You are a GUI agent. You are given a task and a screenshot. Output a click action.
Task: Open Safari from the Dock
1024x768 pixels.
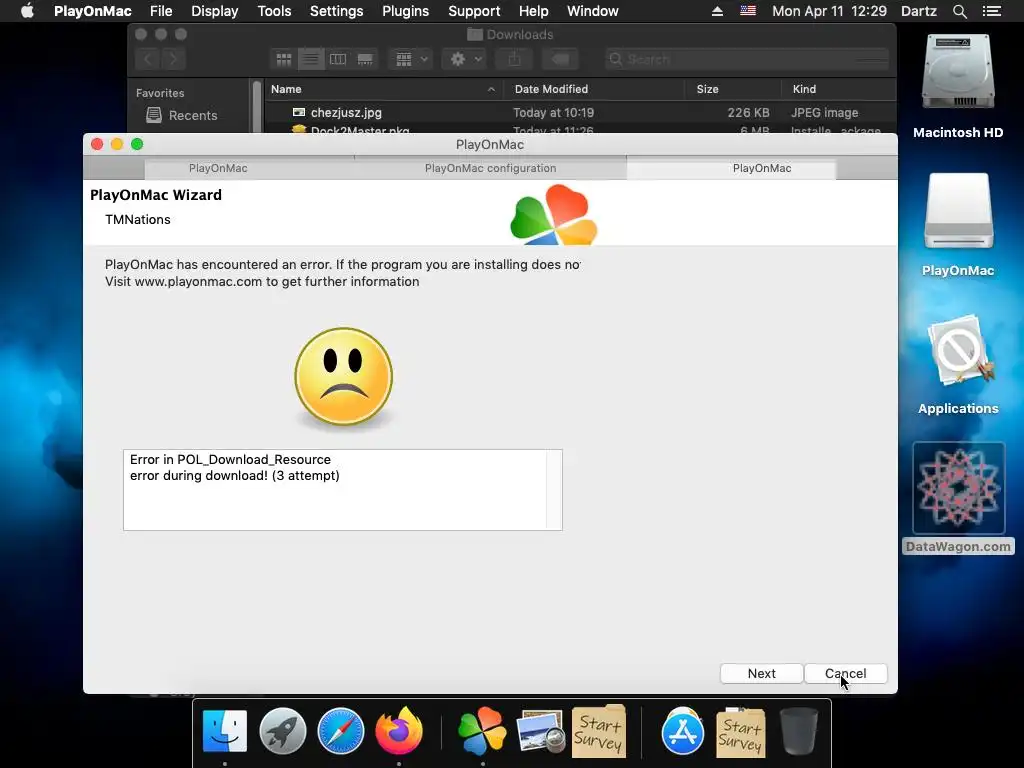340,731
